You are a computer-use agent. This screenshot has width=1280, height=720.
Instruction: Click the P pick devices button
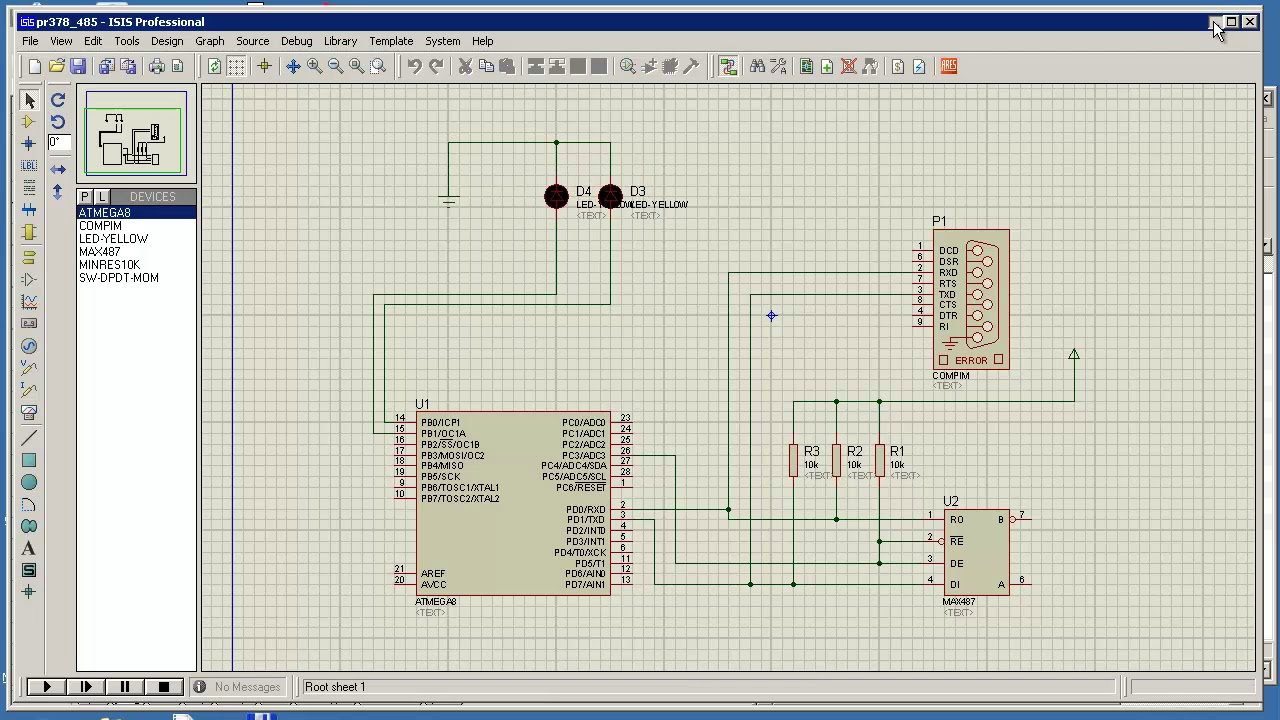pyautogui.click(x=85, y=197)
